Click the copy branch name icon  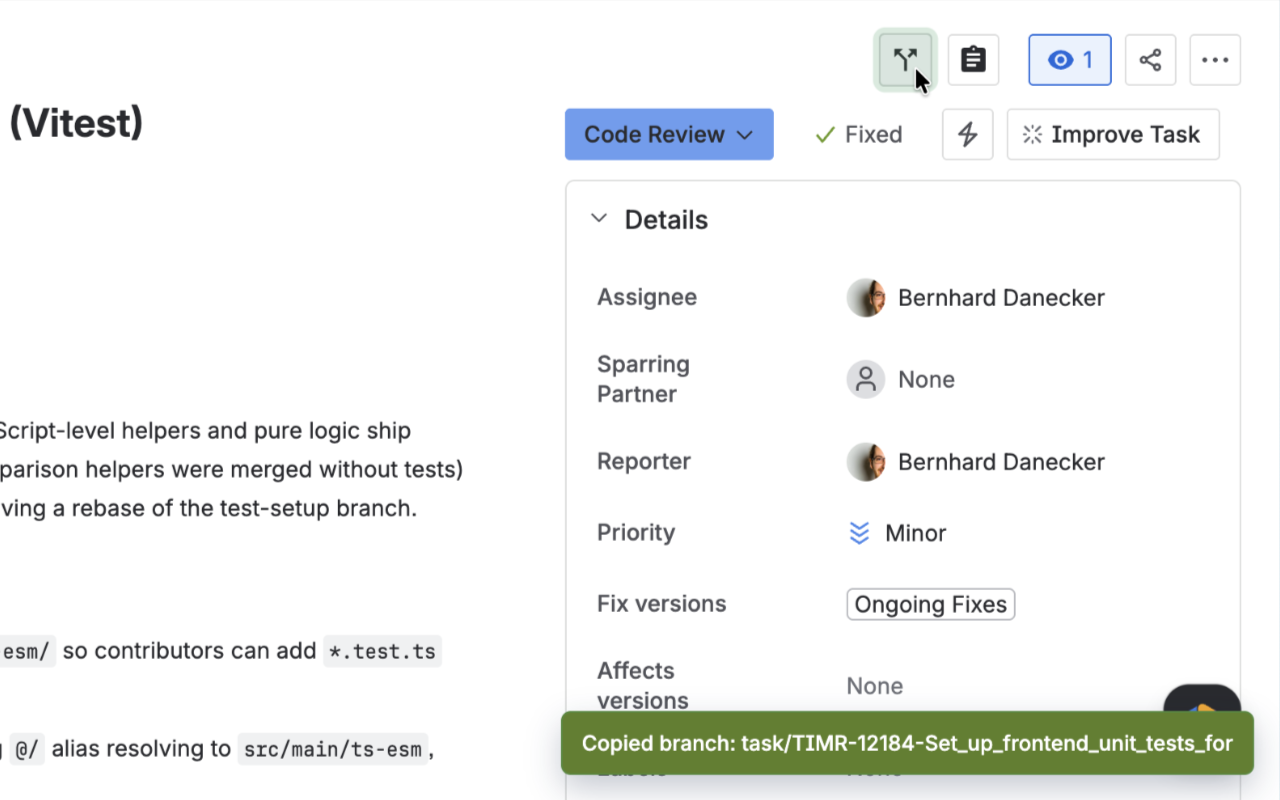(905, 60)
